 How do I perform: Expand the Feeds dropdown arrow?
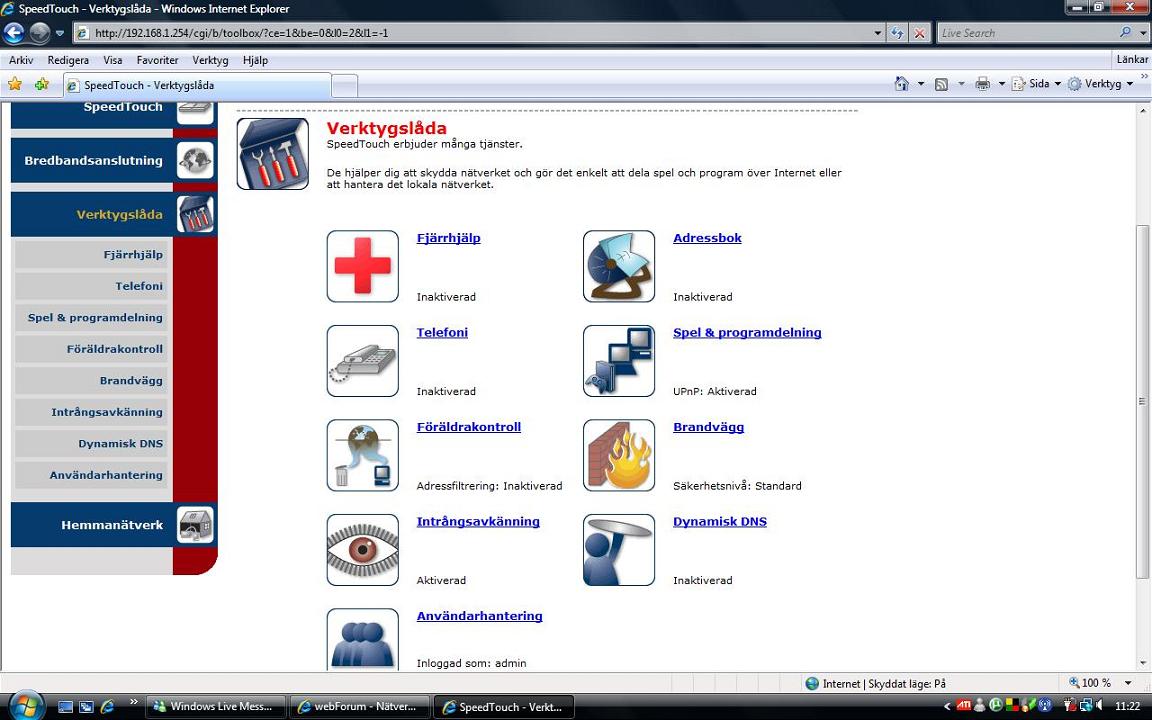pos(961,84)
